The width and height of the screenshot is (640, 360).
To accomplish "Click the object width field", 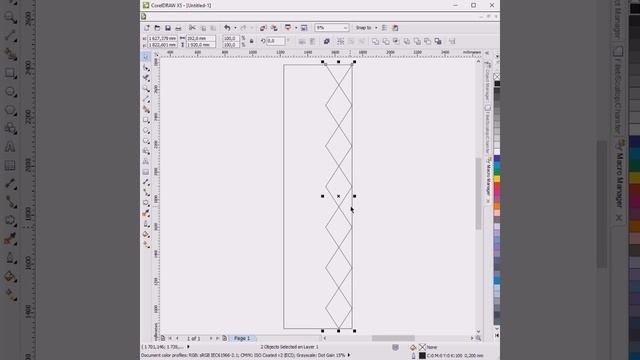I will (201, 38).
